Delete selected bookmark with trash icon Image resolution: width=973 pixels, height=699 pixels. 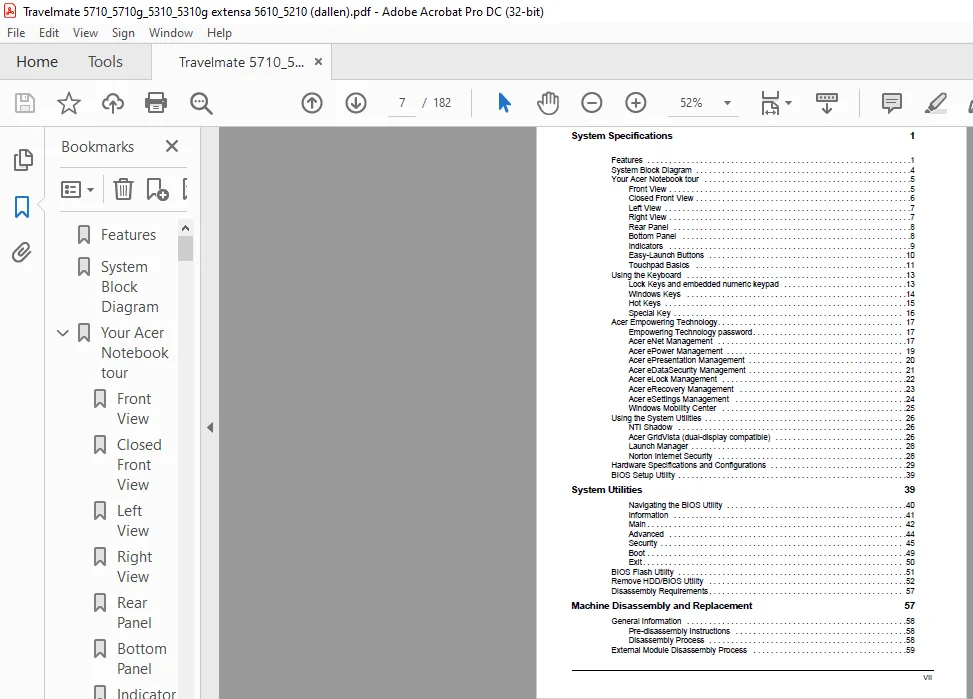coord(123,189)
